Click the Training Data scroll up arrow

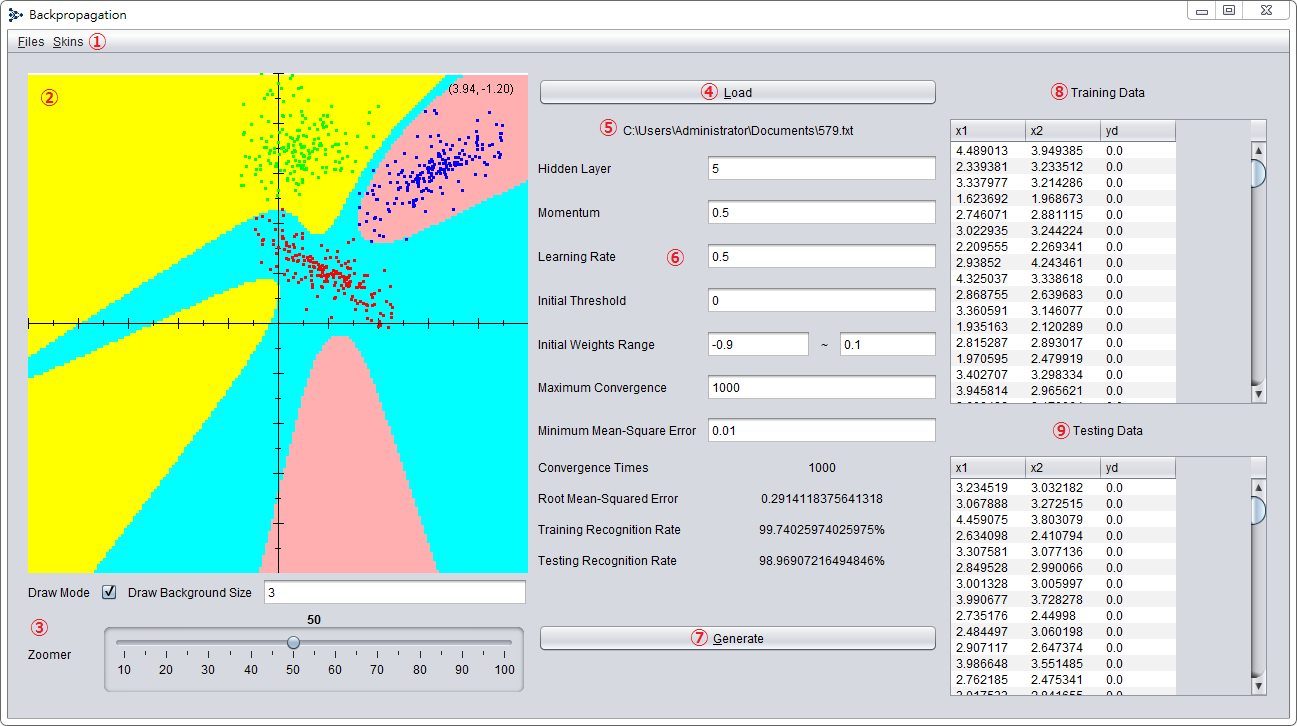click(1258, 150)
